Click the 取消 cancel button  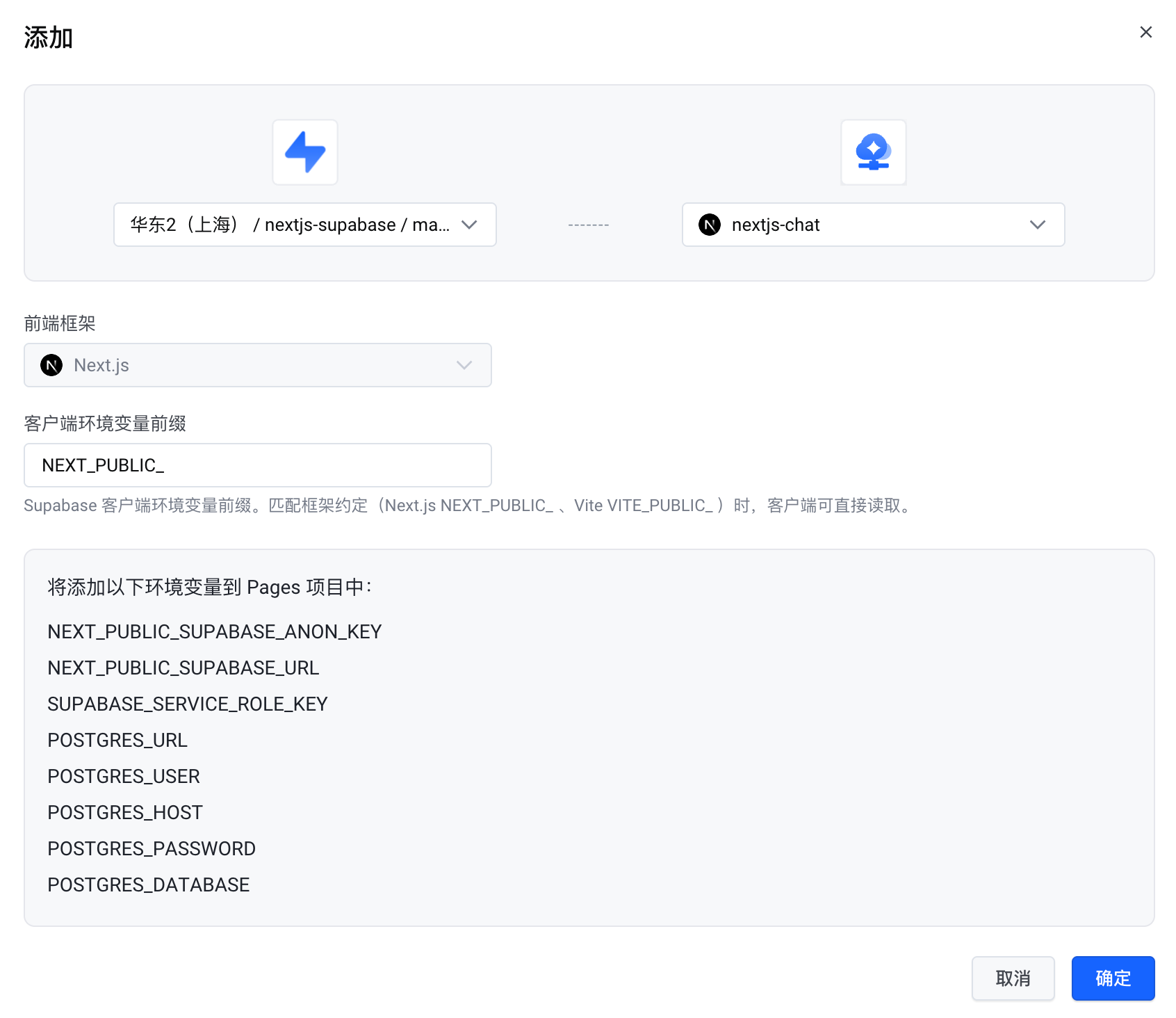click(x=1013, y=978)
